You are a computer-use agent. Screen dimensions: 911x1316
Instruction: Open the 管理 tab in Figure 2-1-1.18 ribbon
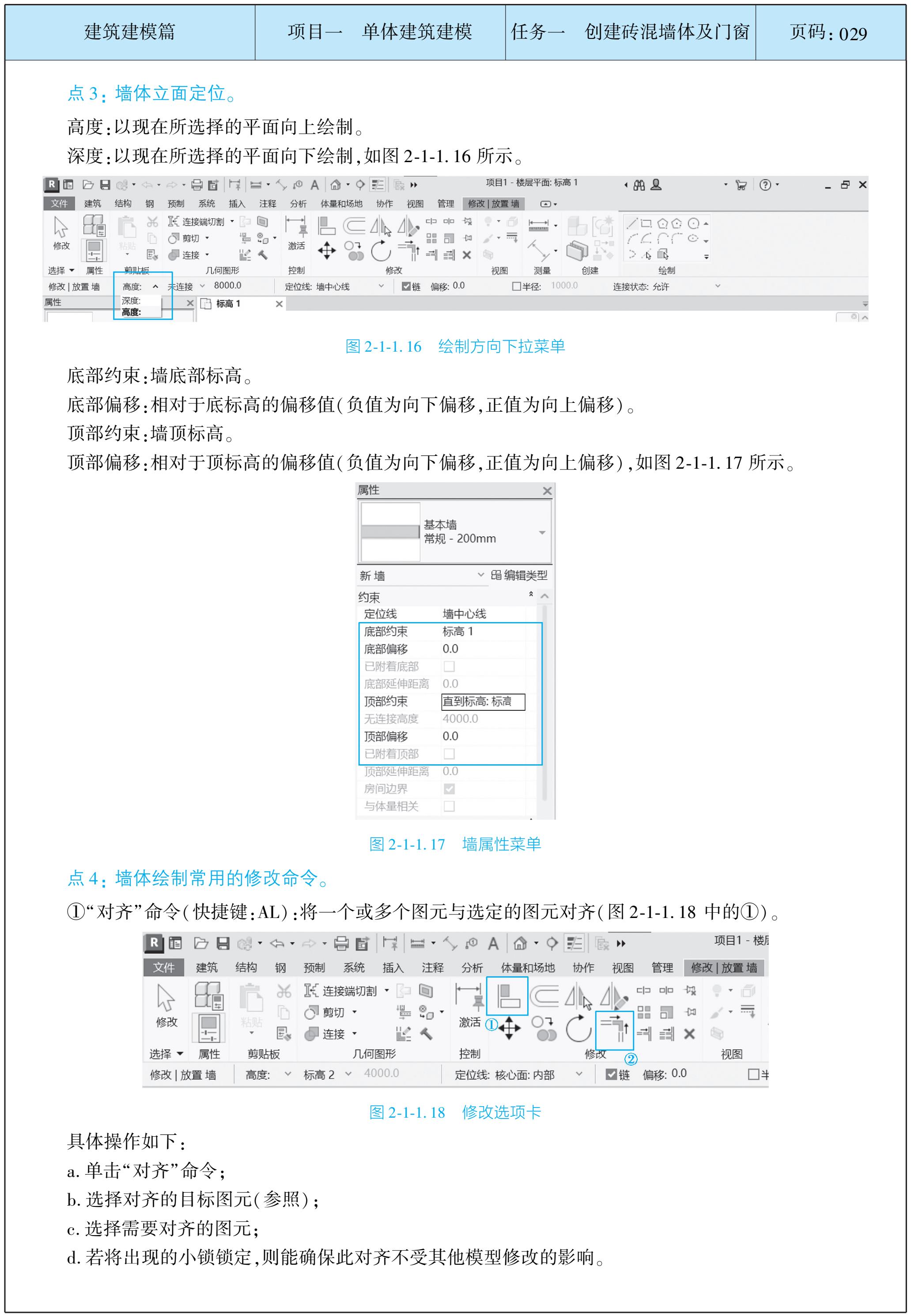[x=662, y=967]
